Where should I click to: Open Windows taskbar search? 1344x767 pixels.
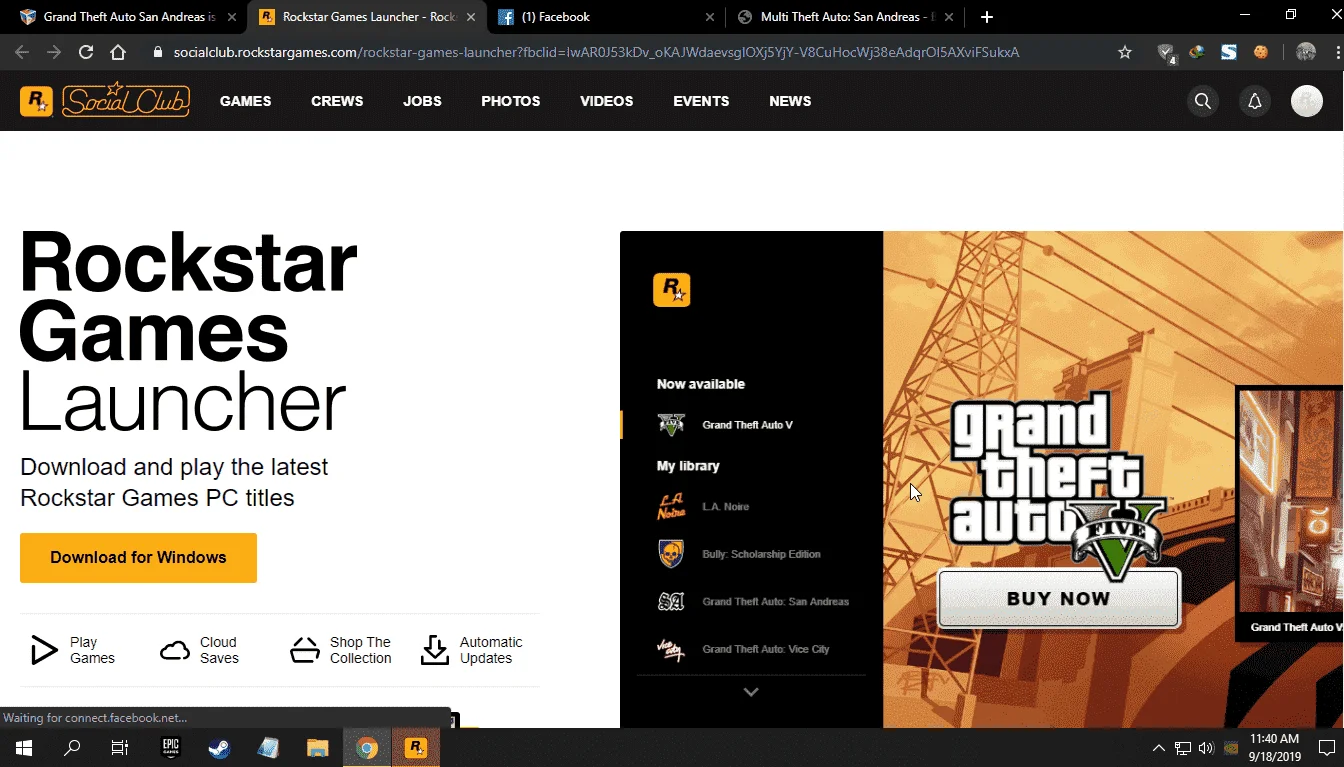pos(72,747)
